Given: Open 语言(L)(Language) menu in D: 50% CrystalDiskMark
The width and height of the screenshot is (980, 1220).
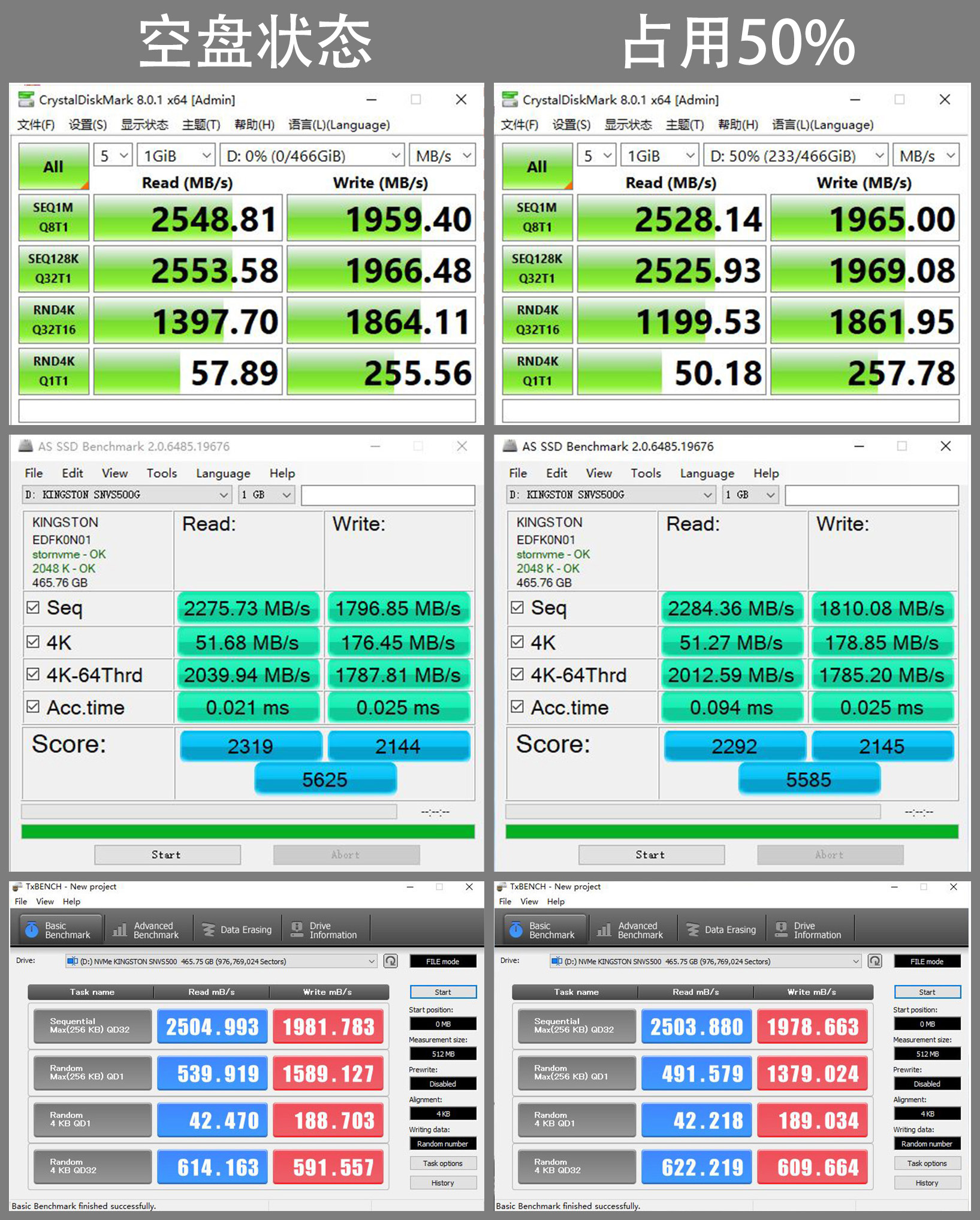Looking at the screenshot, I should click(823, 125).
